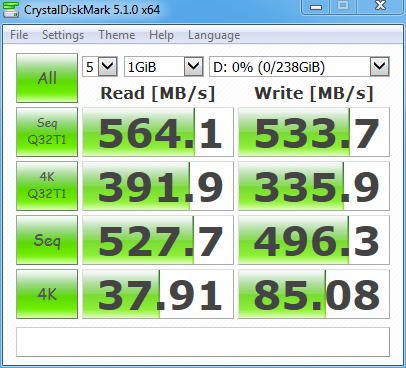Run all benchmarks with the All button
Image resolution: width=406 pixels, height=368 pixels.
[47, 78]
